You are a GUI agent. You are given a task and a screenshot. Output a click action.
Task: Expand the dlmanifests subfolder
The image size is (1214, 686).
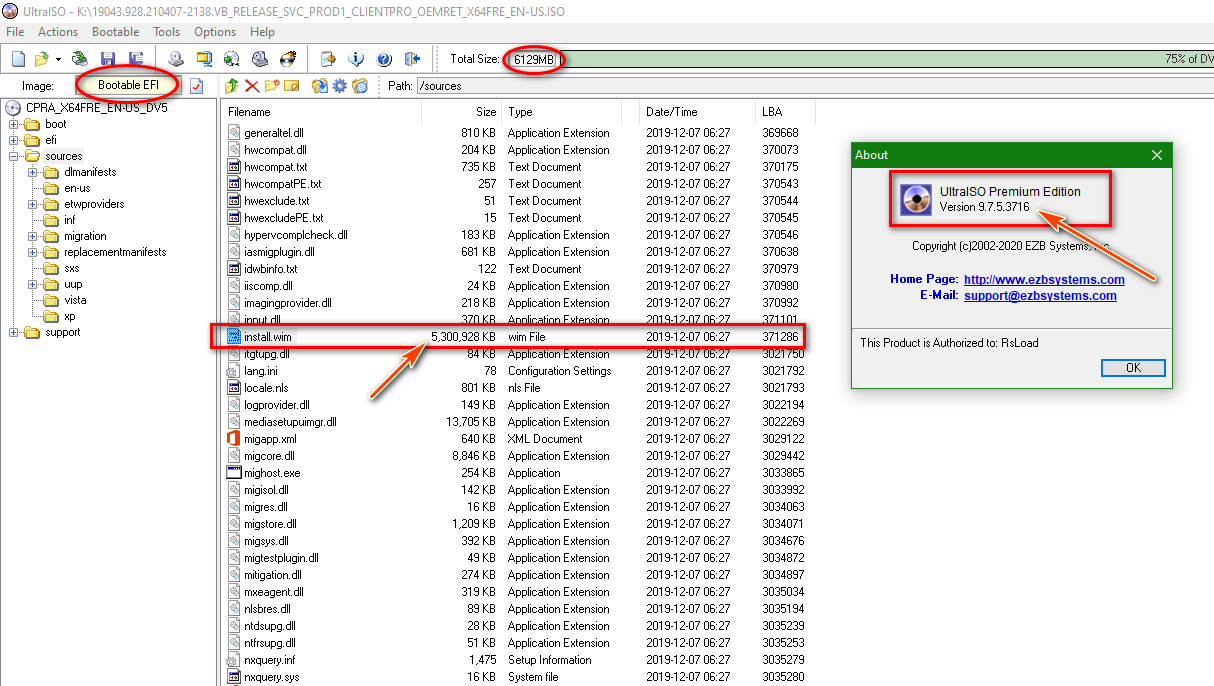click(33, 172)
